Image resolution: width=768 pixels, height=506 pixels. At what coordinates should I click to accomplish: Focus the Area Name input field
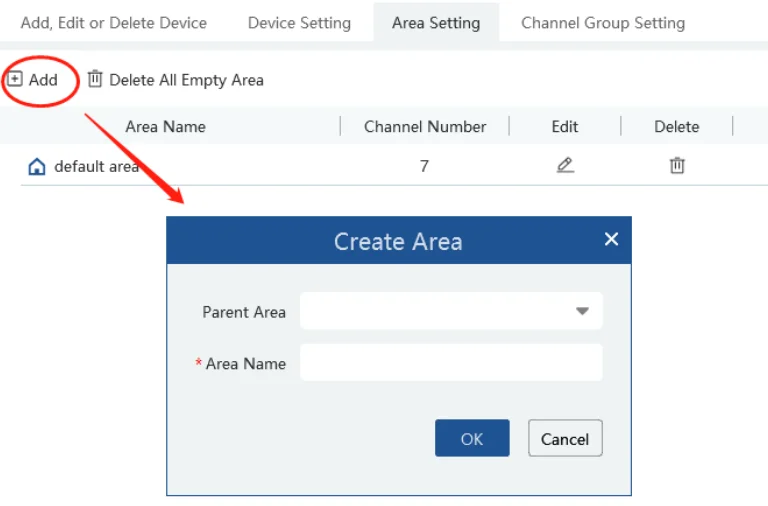[x=451, y=362]
